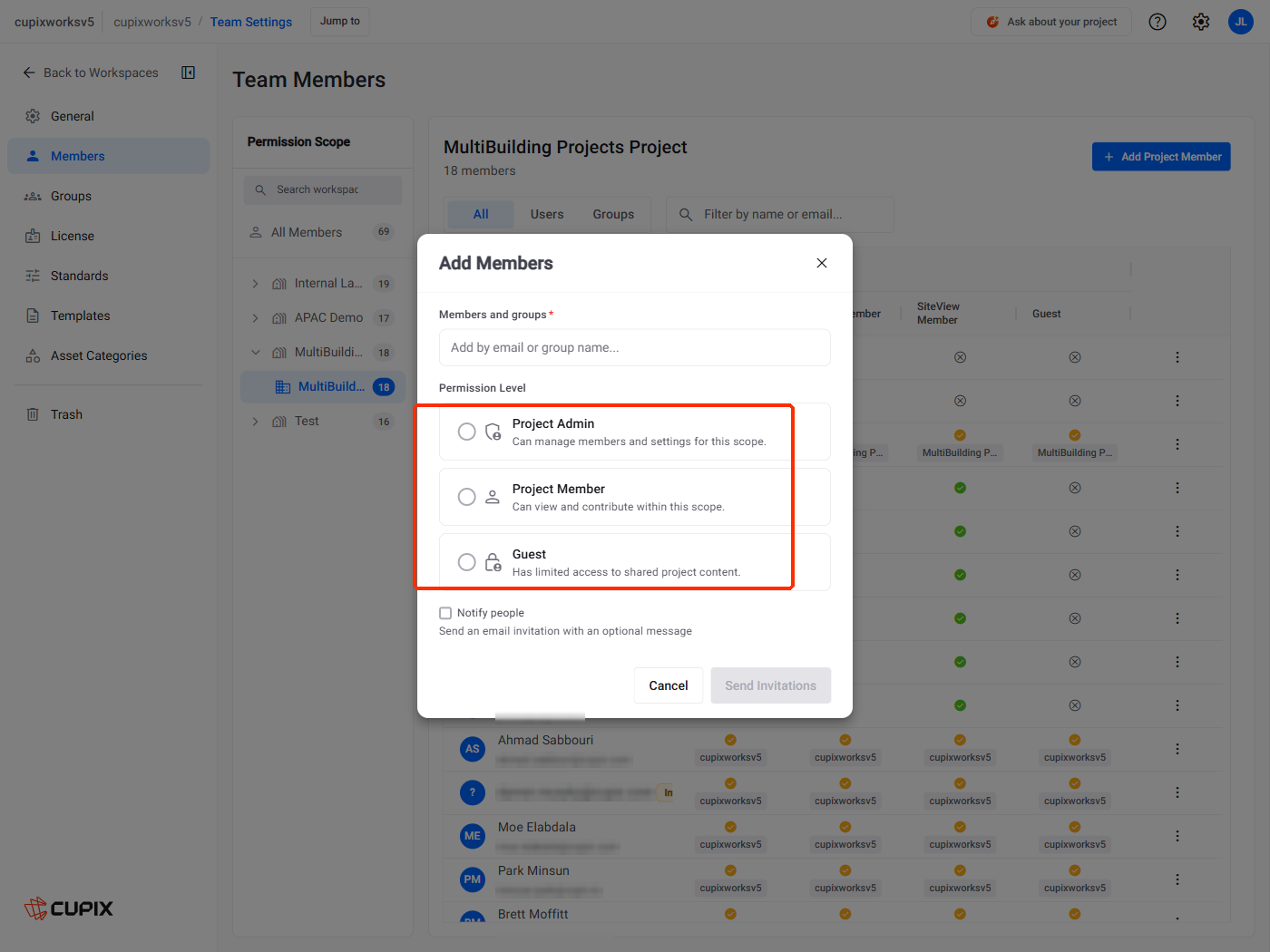Open Asset Categories in sidebar
The height and width of the screenshot is (952, 1270).
click(x=109, y=355)
